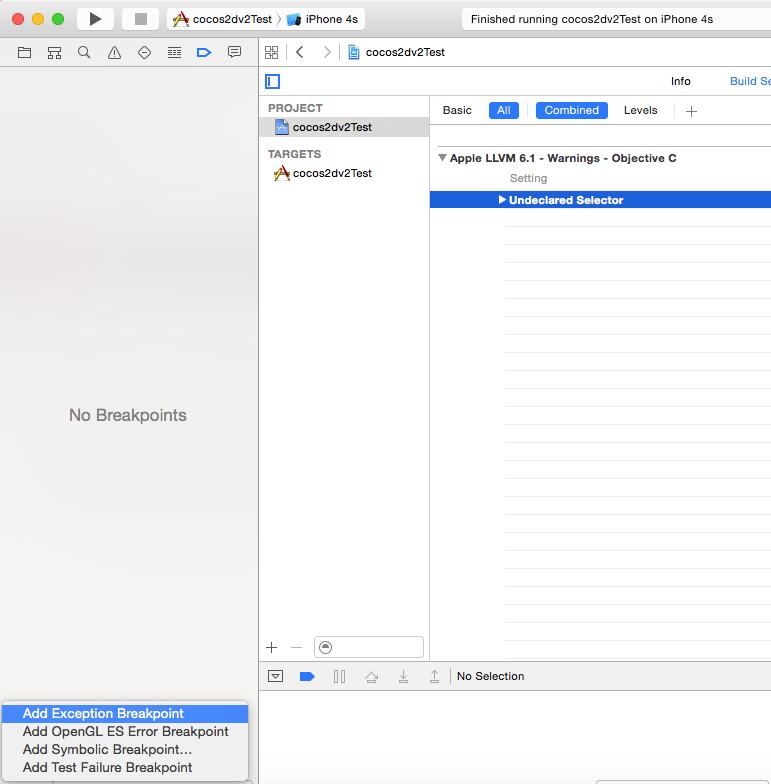Viewport: 771px width, 784px height.
Task: Go forward with the right chevron
Action: point(326,52)
